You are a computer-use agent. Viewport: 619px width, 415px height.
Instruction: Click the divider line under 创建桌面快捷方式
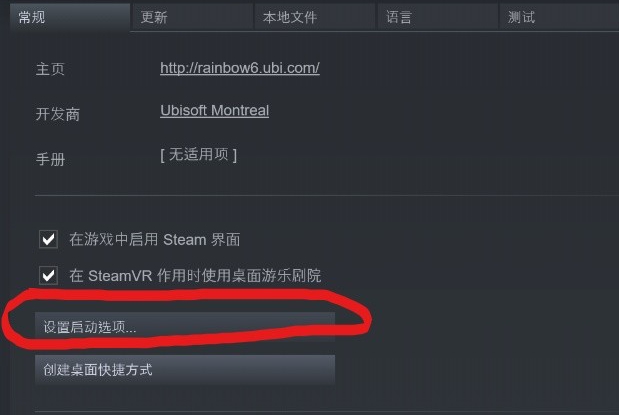pyautogui.click(x=327, y=412)
